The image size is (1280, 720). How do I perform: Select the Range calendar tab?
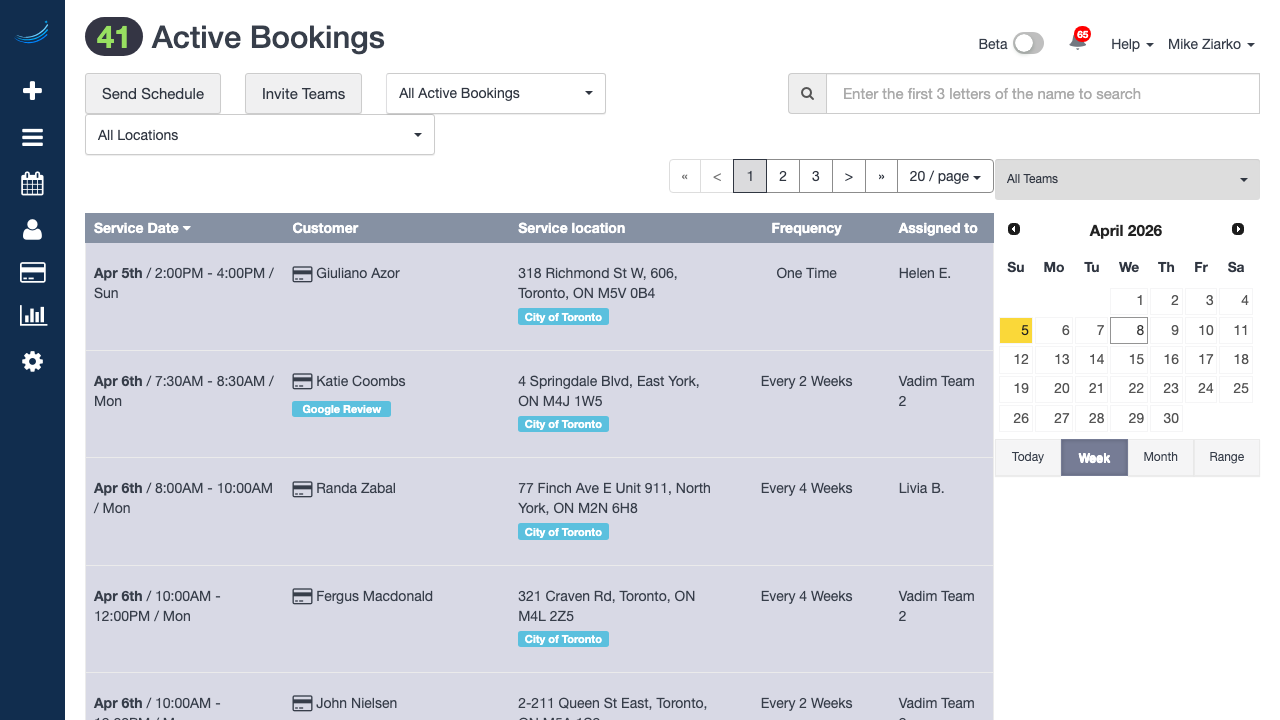pos(1226,457)
